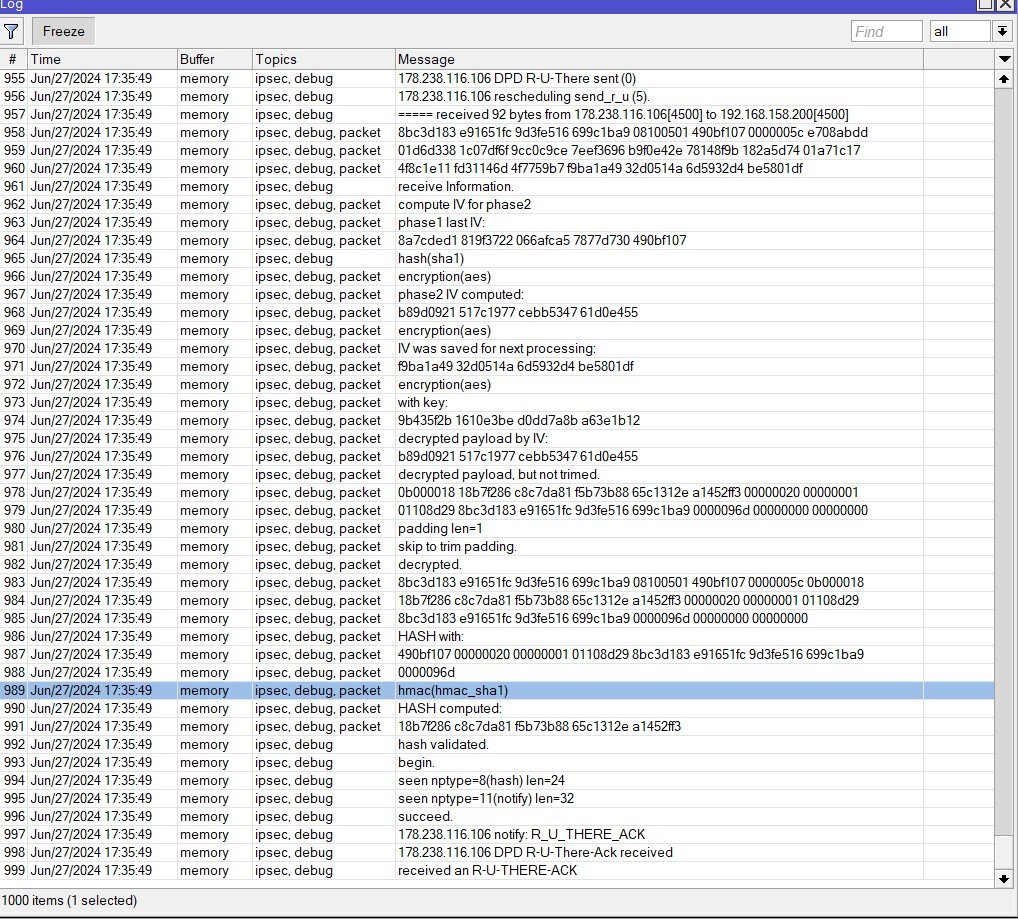Select log row 955 DPD R-U-There sent
Image resolution: width=1018 pixels, height=919 pixels.
(516, 78)
